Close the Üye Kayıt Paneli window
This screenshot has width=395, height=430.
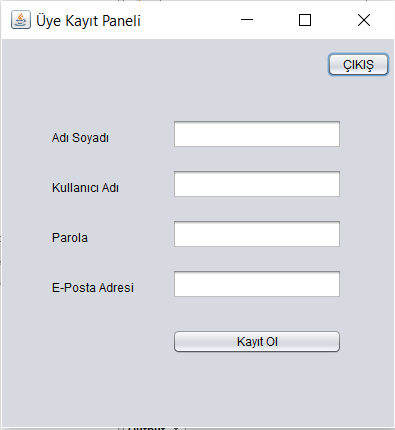tap(364, 20)
